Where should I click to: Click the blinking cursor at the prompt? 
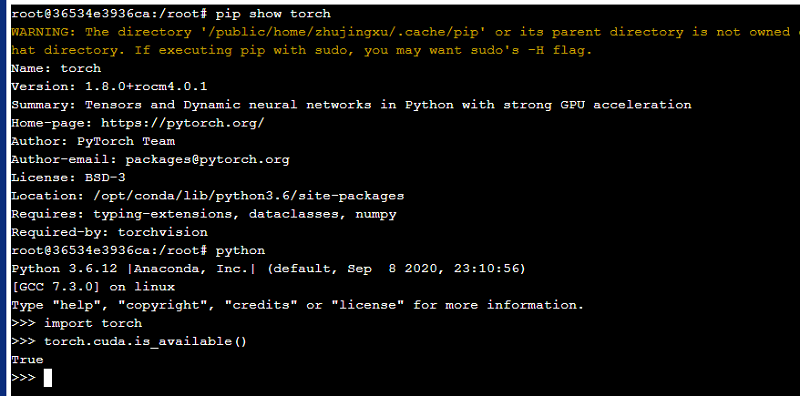click(x=48, y=378)
